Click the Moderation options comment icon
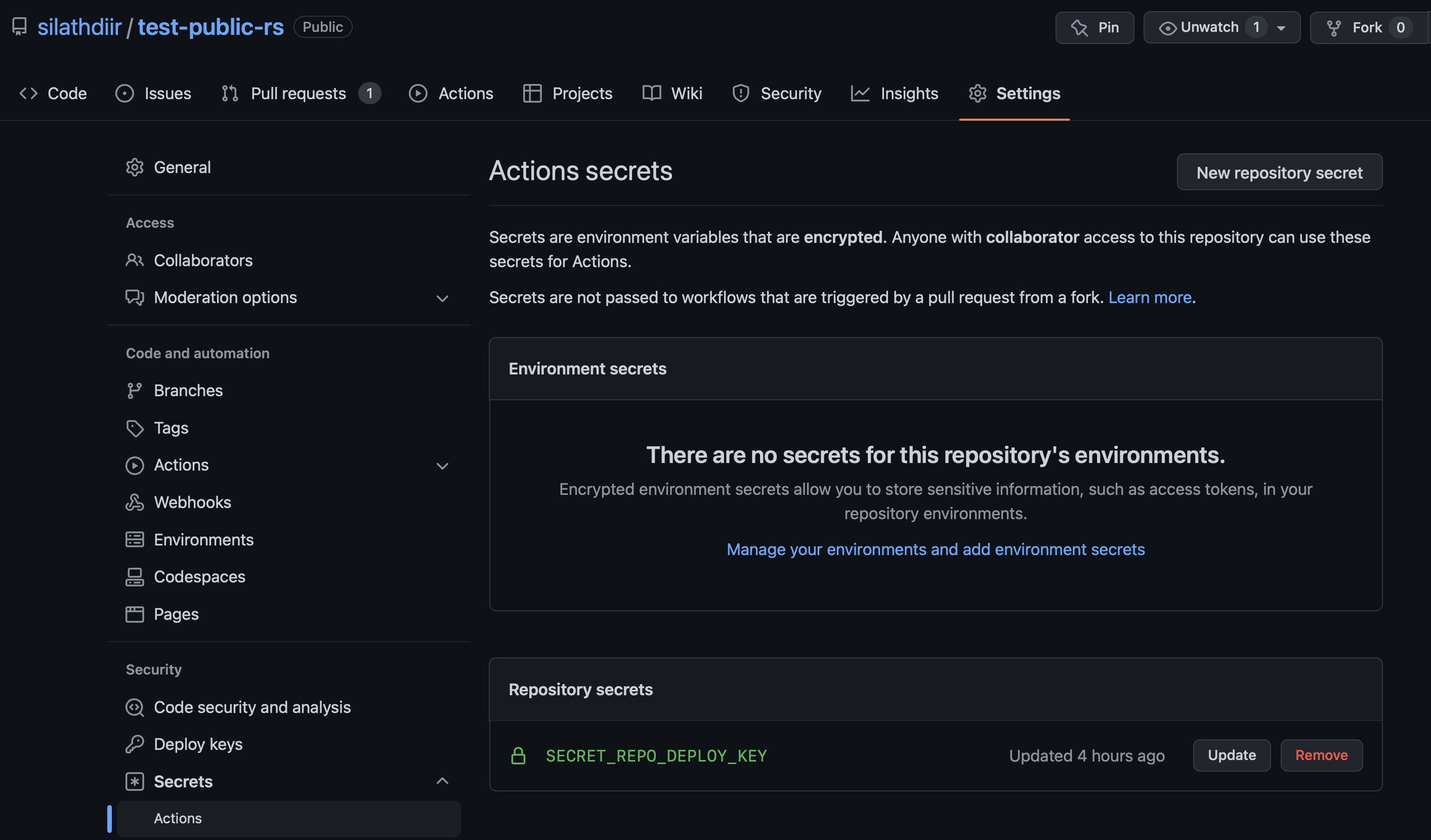1431x840 pixels. (x=135, y=297)
